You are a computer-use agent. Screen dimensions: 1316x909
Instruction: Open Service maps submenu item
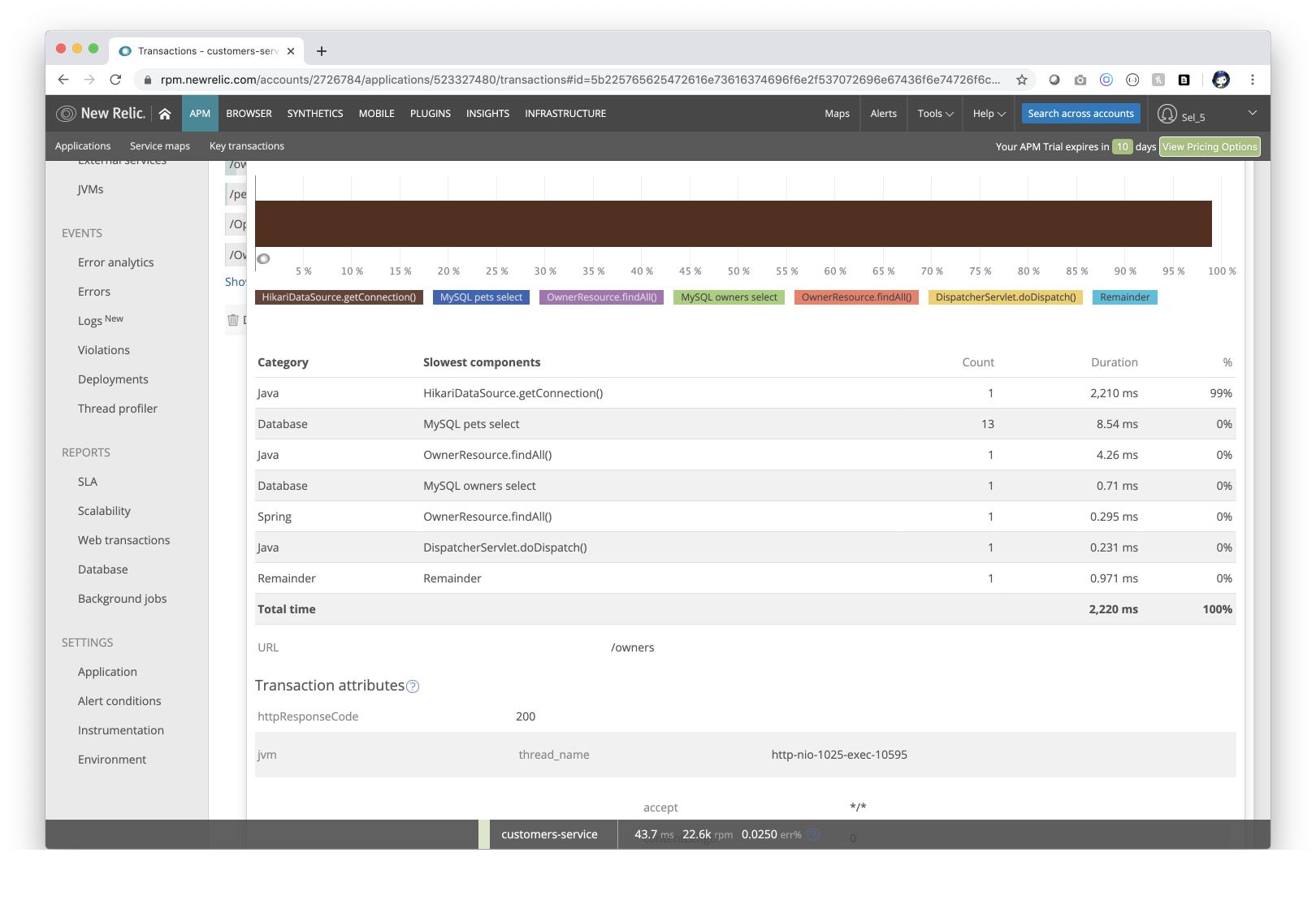click(160, 146)
